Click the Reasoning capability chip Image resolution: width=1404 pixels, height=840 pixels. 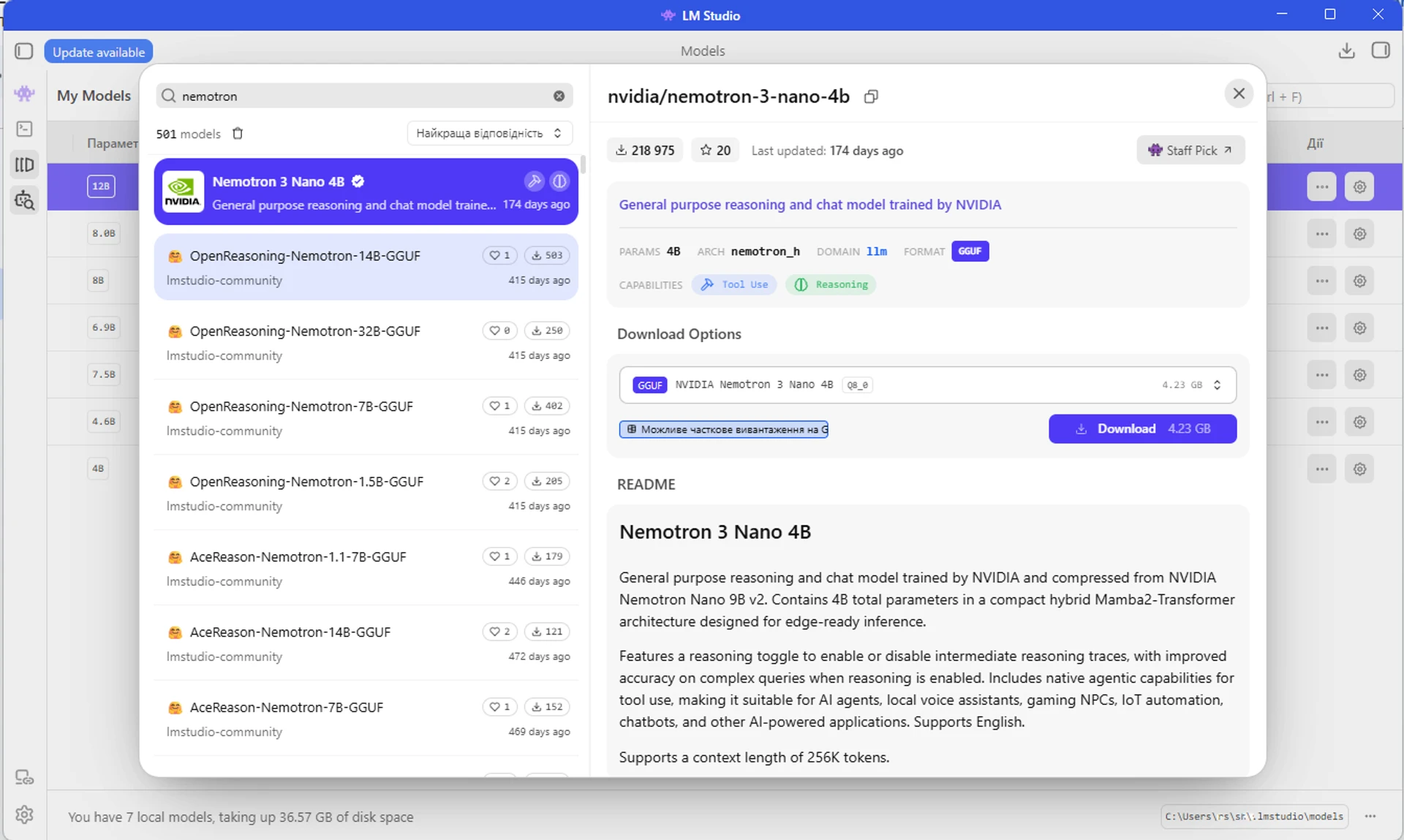click(x=831, y=285)
